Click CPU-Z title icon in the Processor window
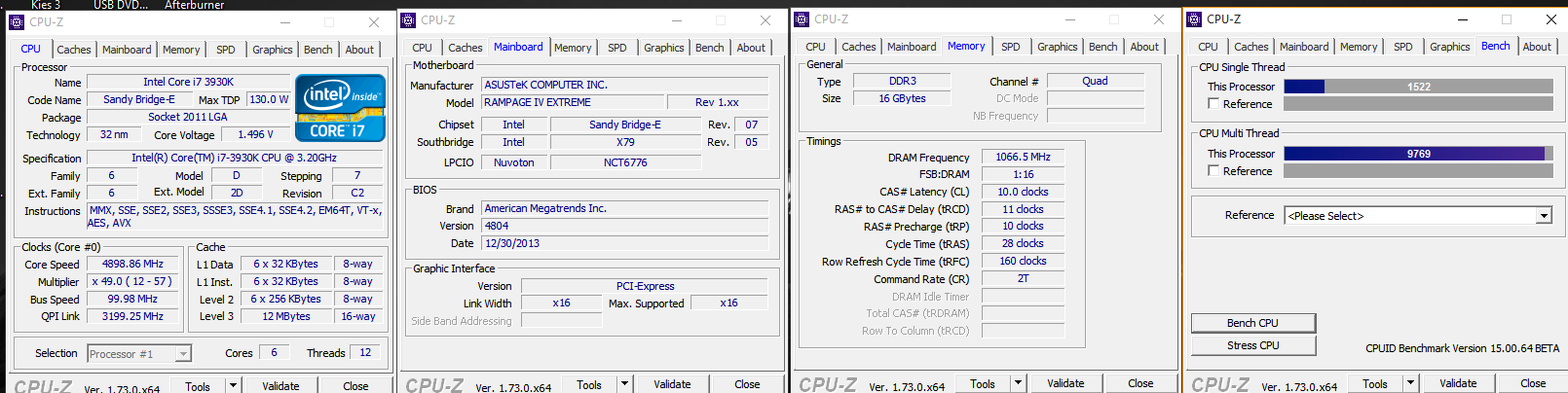 pyautogui.click(x=17, y=21)
